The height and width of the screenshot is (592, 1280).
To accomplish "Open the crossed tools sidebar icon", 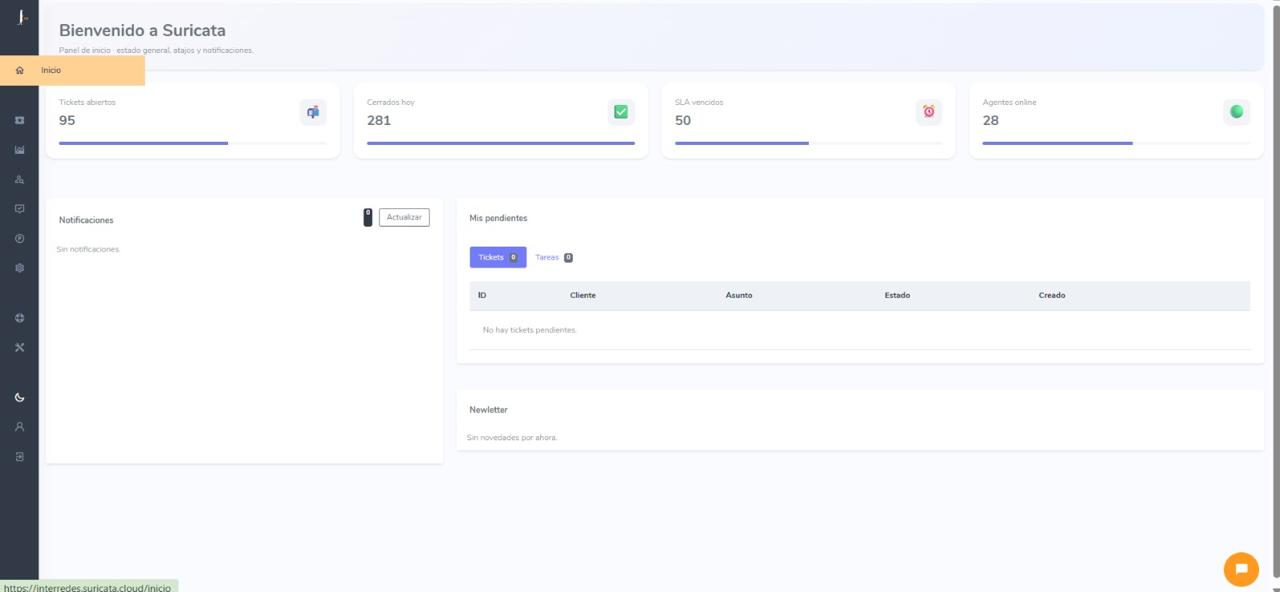I will (x=19, y=347).
